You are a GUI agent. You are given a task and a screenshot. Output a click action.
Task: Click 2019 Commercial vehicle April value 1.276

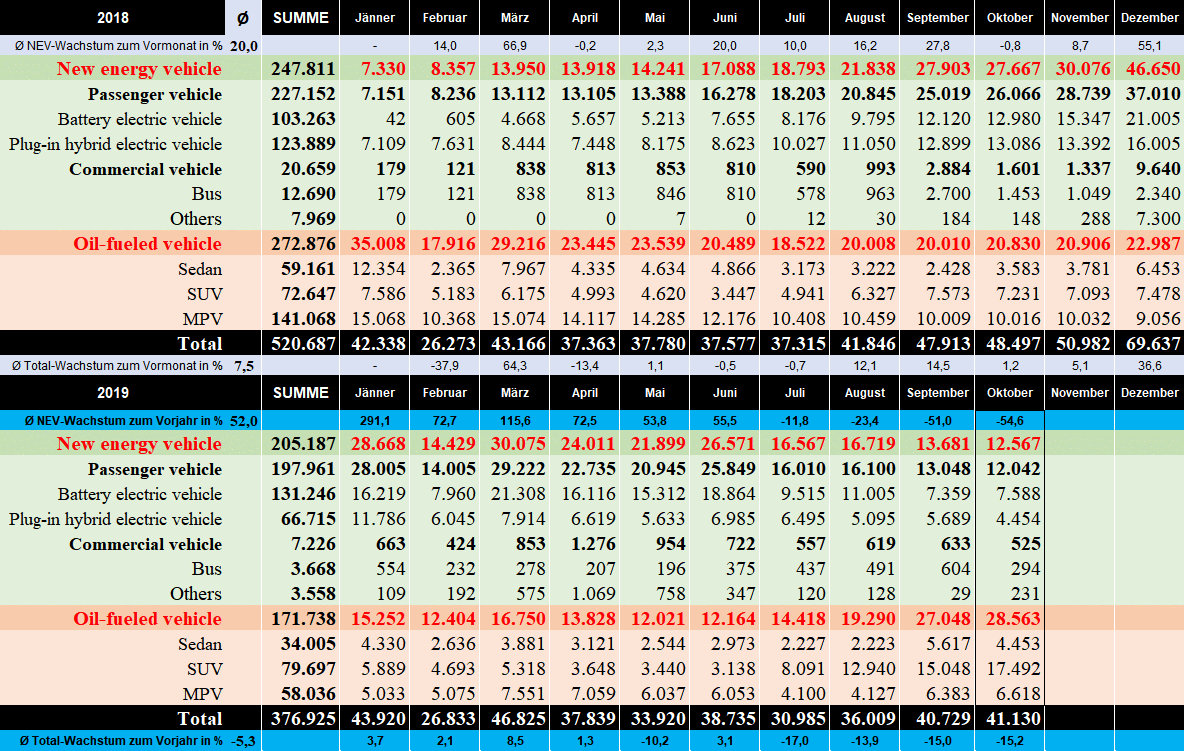[593, 544]
